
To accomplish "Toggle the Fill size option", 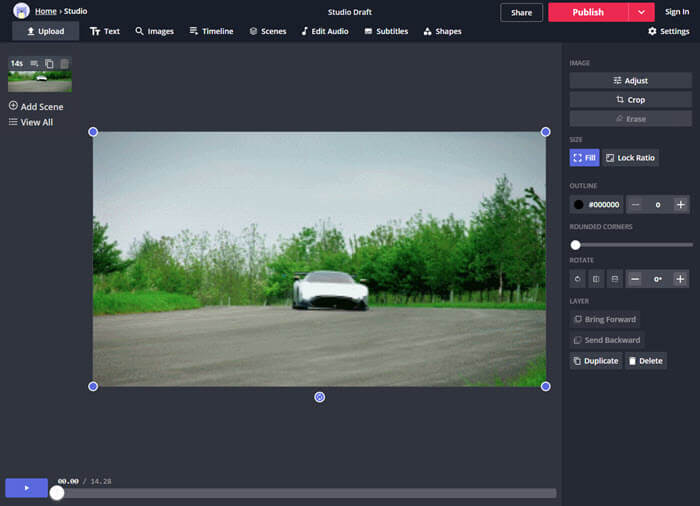I will point(584,158).
